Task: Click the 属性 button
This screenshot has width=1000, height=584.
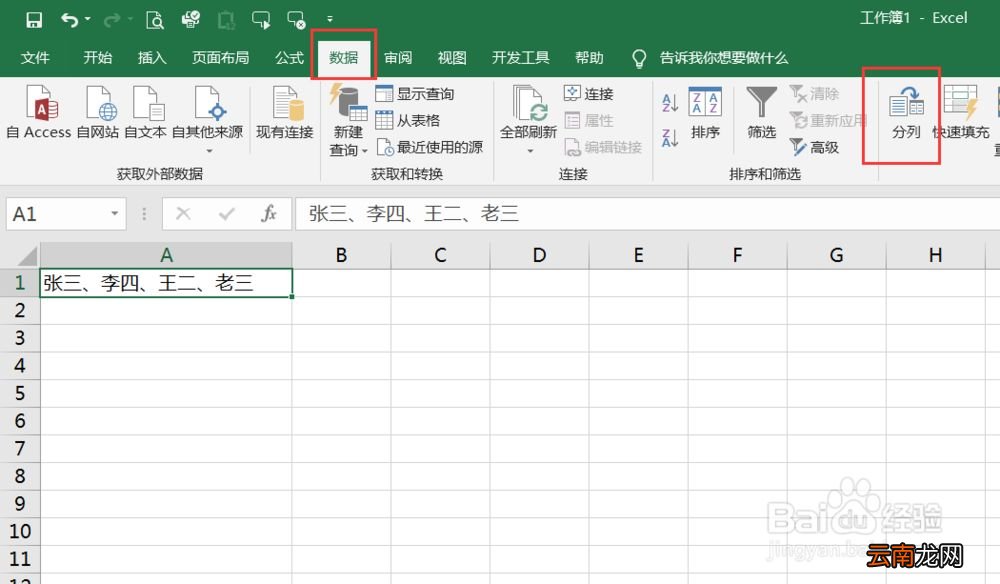Action: [589, 120]
